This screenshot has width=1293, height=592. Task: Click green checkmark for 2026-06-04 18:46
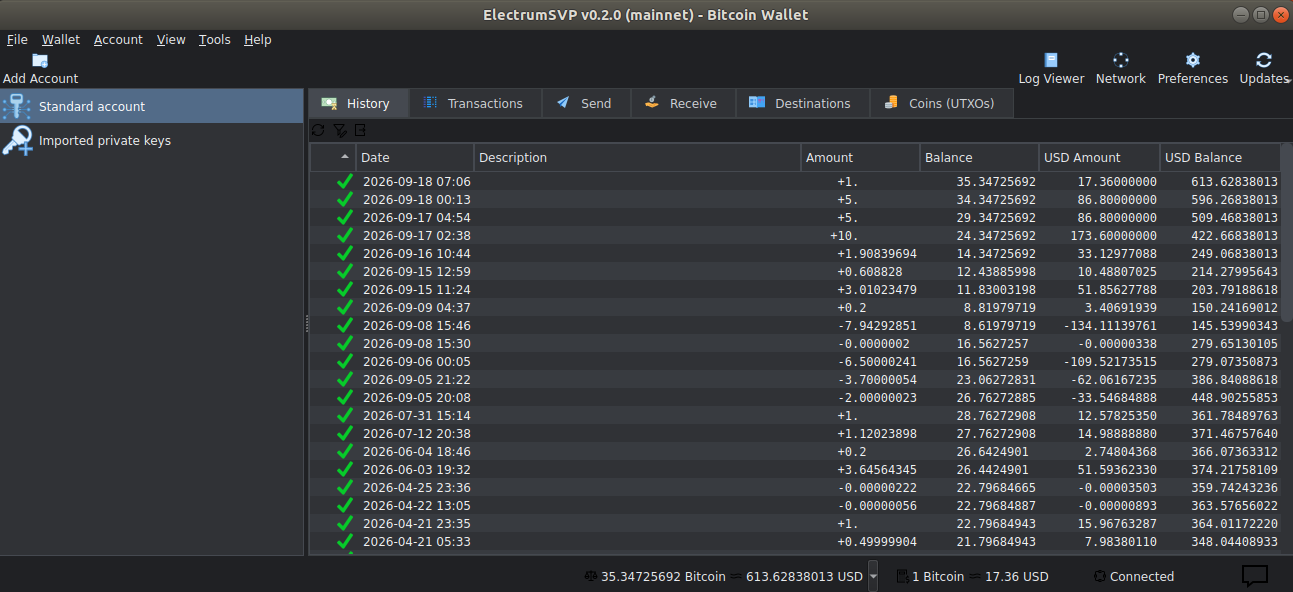345,452
